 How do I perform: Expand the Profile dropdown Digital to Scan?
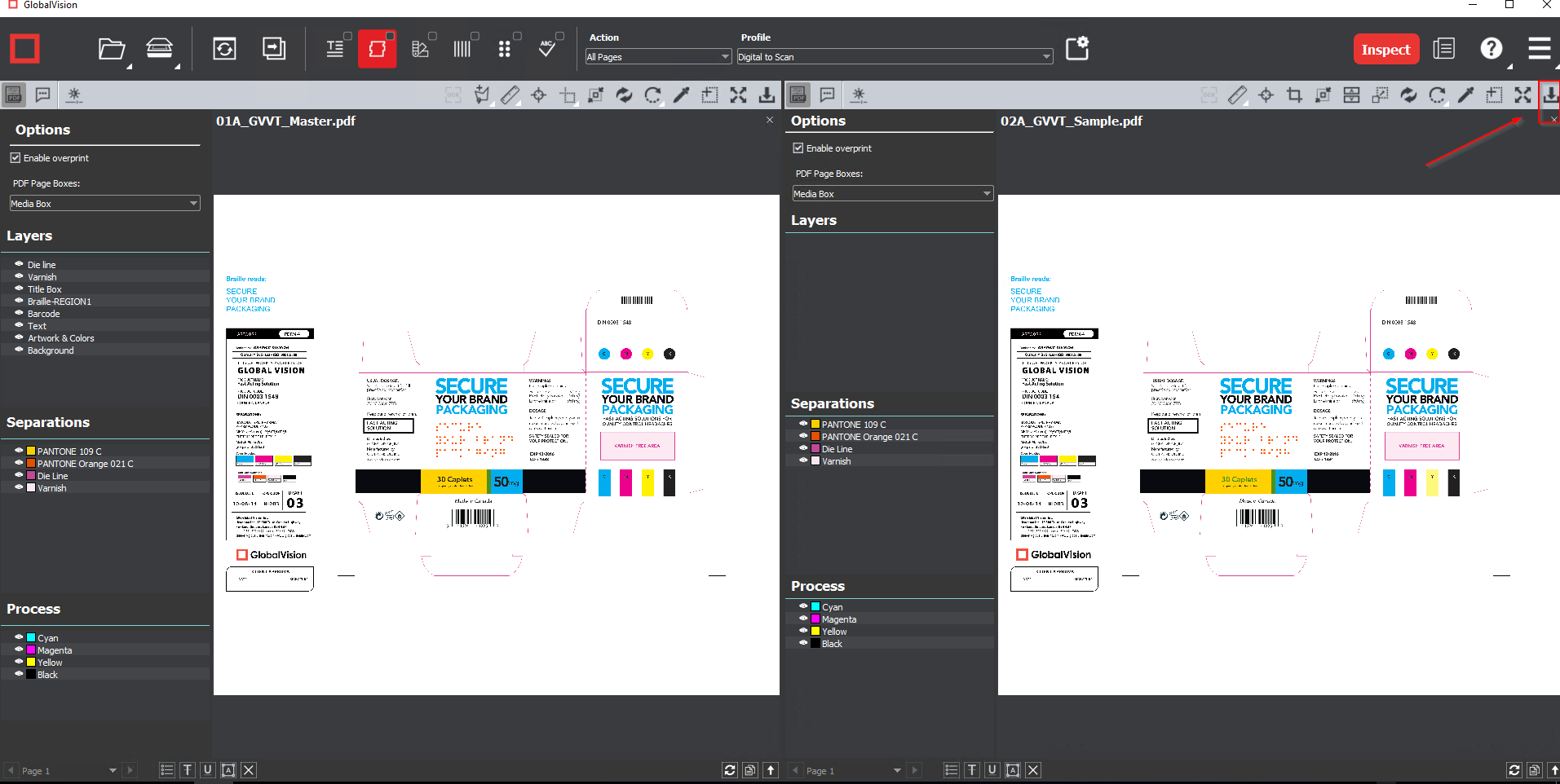[x=894, y=57]
